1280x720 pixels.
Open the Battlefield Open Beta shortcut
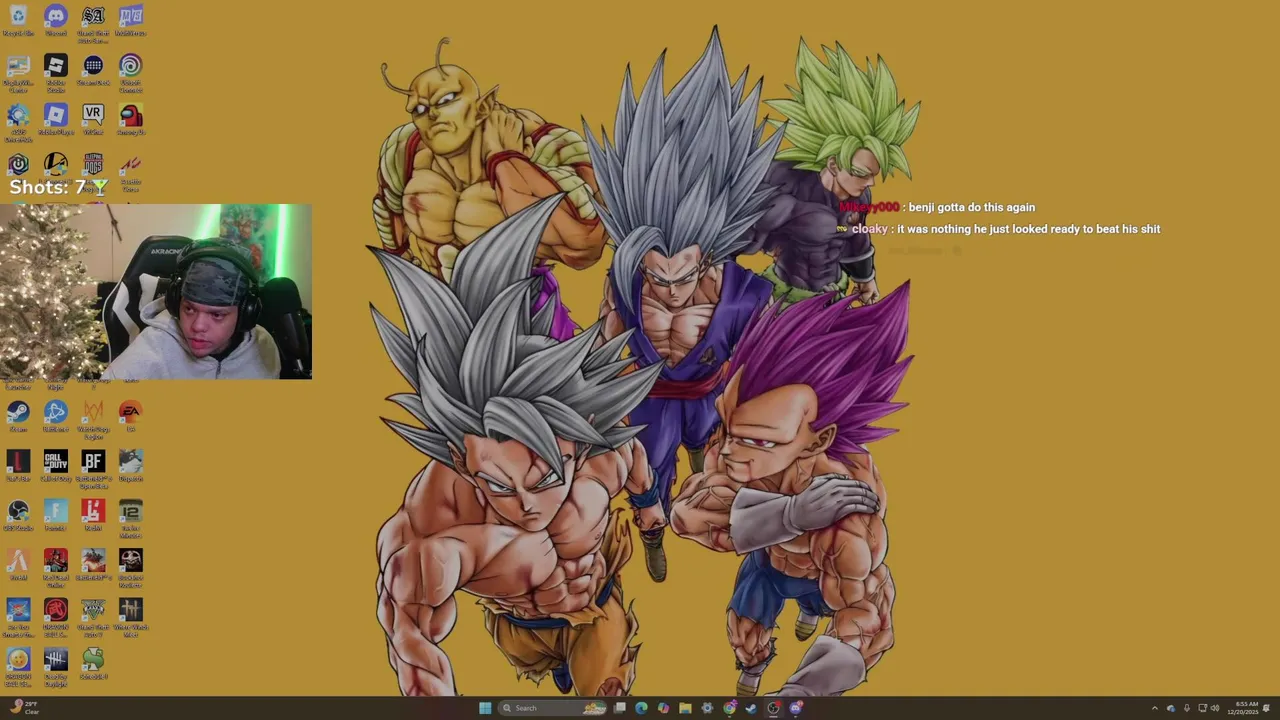(93, 469)
